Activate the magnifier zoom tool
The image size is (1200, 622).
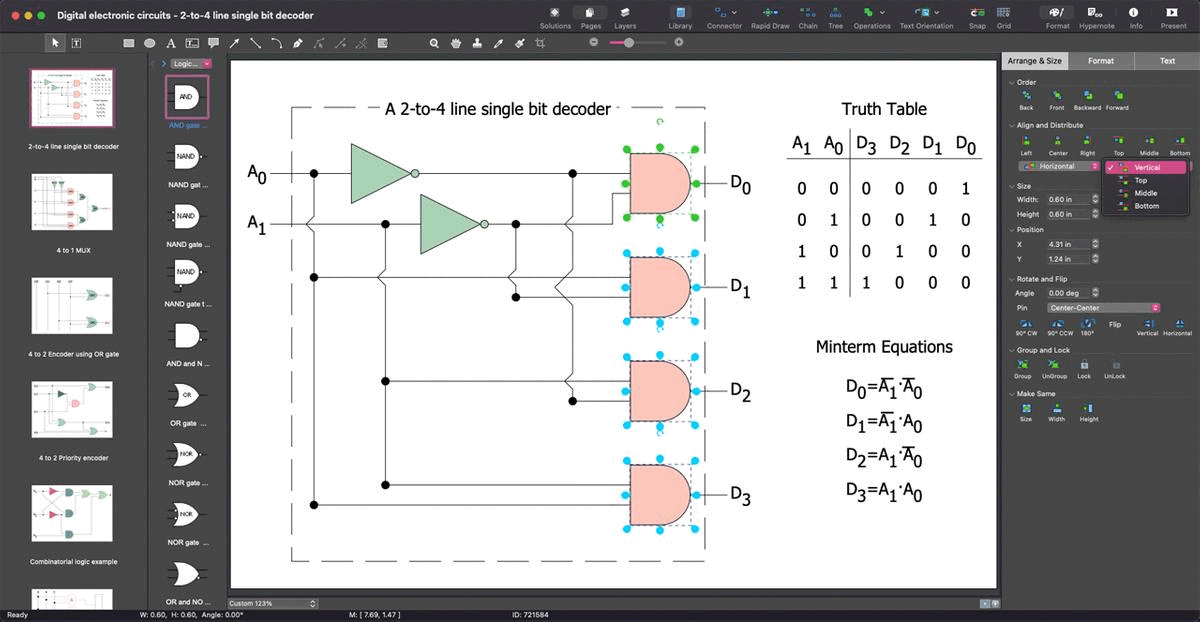tap(434, 43)
